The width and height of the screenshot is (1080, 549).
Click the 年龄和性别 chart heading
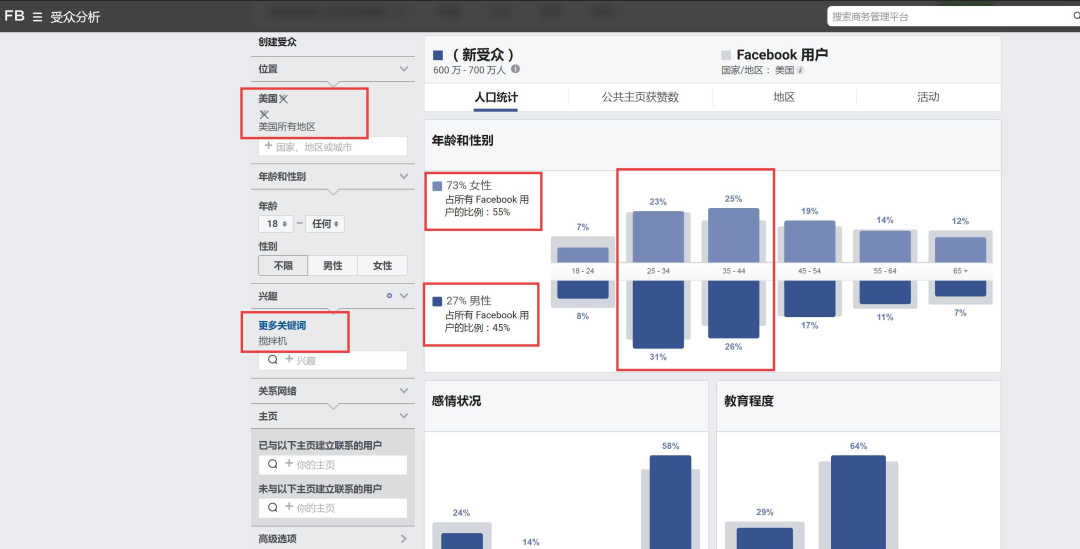click(462, 141)
